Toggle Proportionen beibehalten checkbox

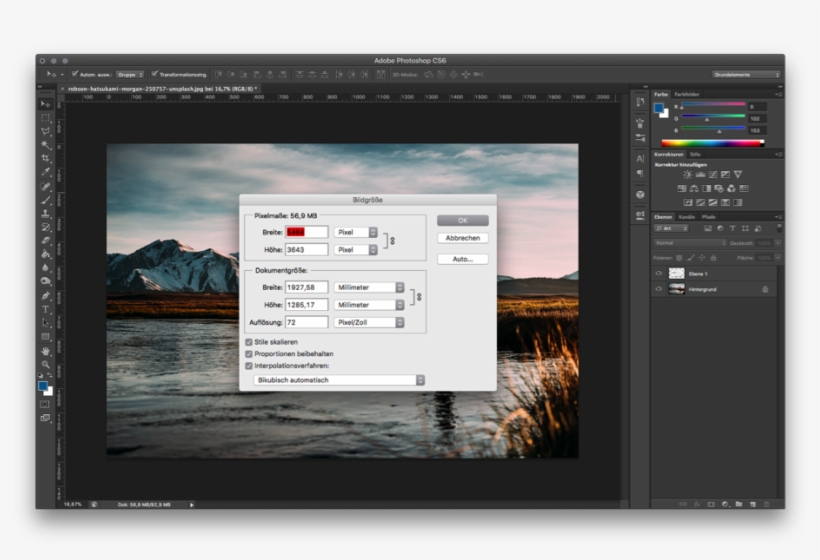pos(249,354)
